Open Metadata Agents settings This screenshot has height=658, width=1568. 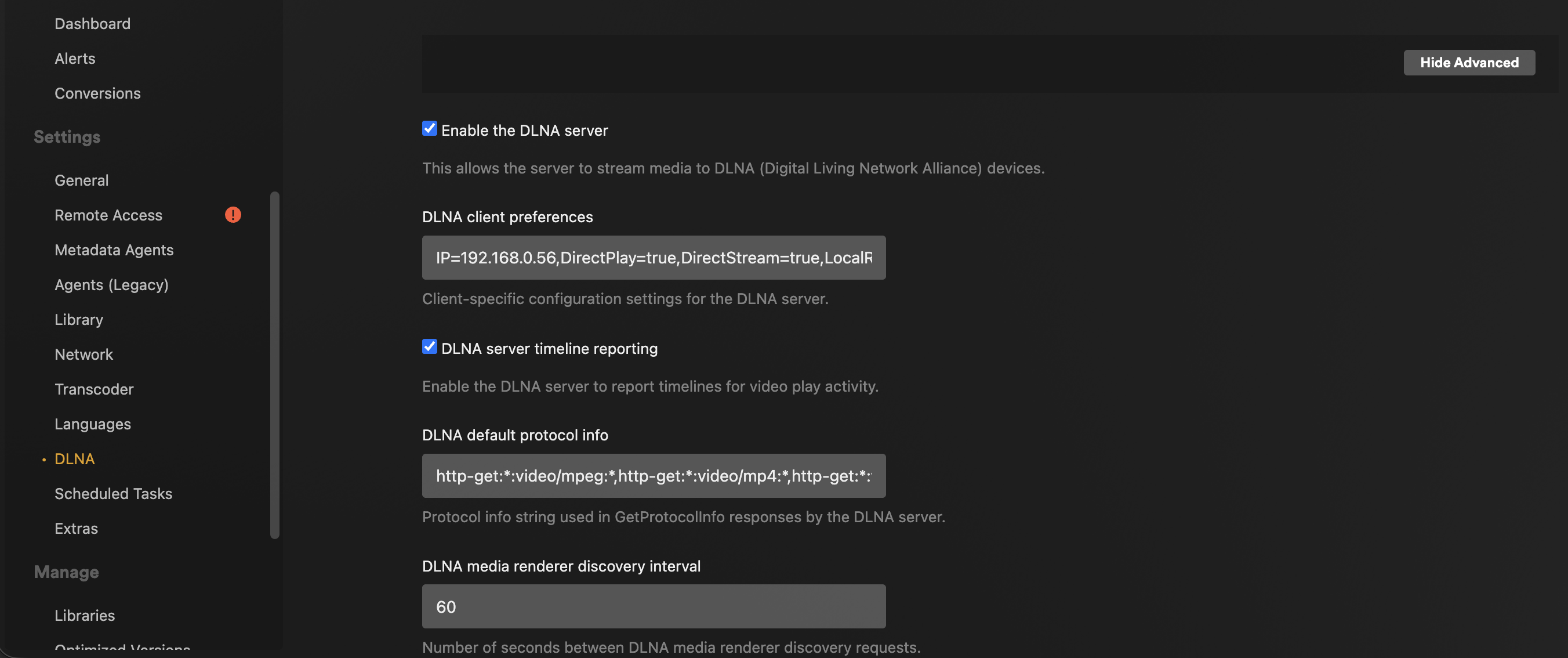pos(114,250)
